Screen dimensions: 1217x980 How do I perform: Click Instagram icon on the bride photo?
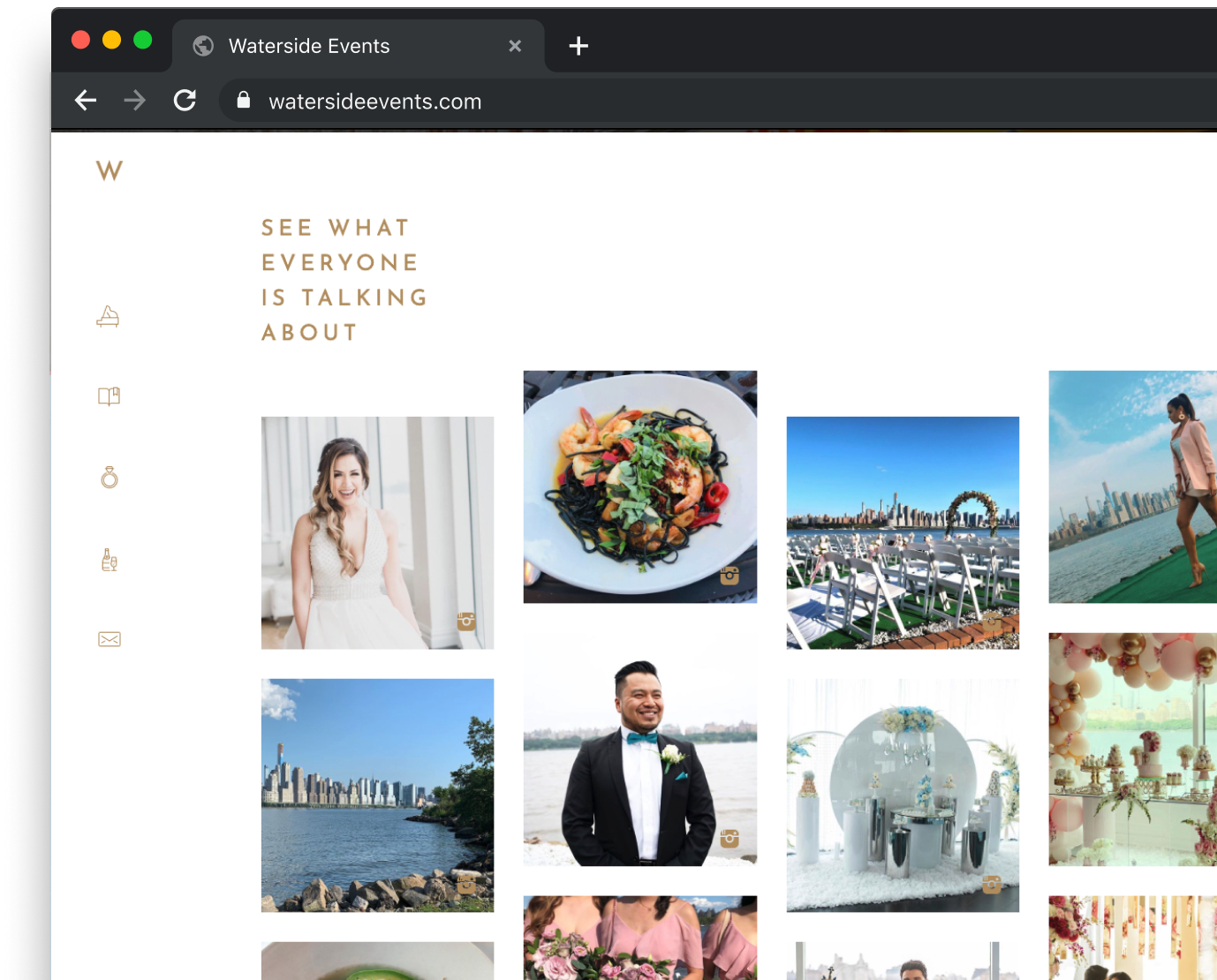[x=466, y=622]
